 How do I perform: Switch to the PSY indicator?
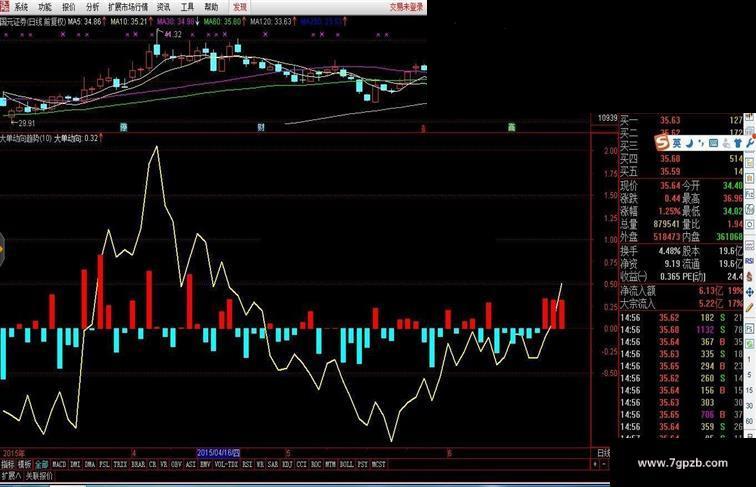(363, 464)
